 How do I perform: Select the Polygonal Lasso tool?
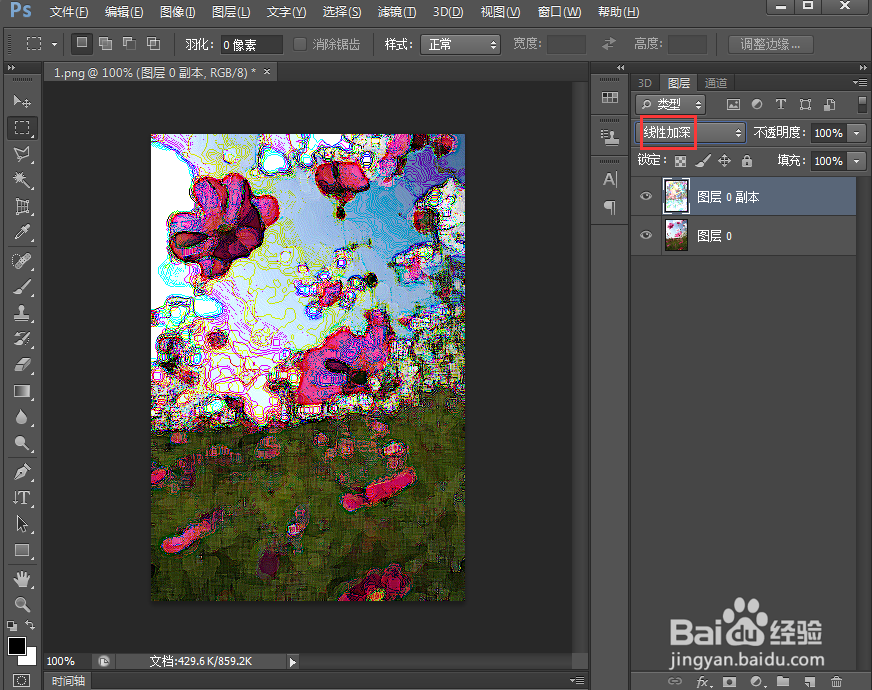pyautogui.click(x=22, y=154)
